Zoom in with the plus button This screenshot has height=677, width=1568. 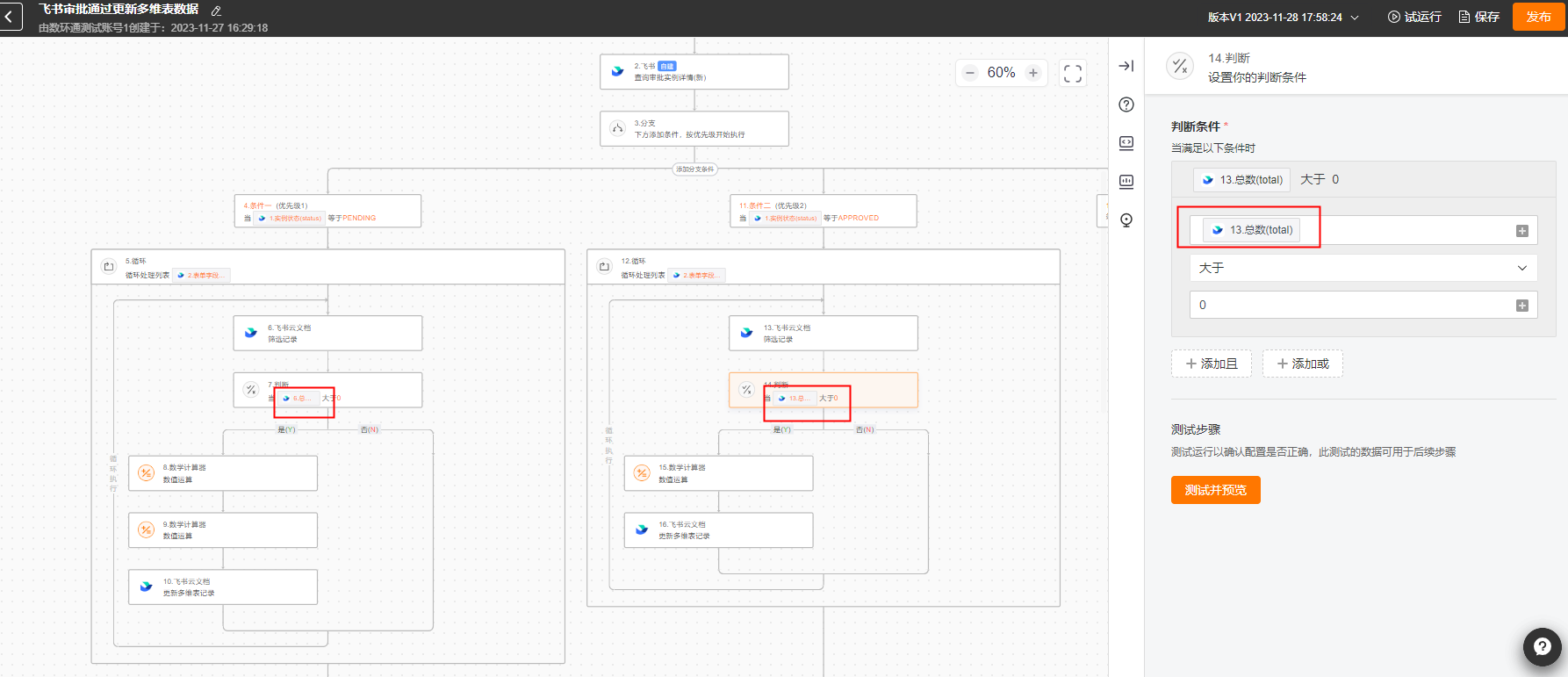coord(1033,73)
